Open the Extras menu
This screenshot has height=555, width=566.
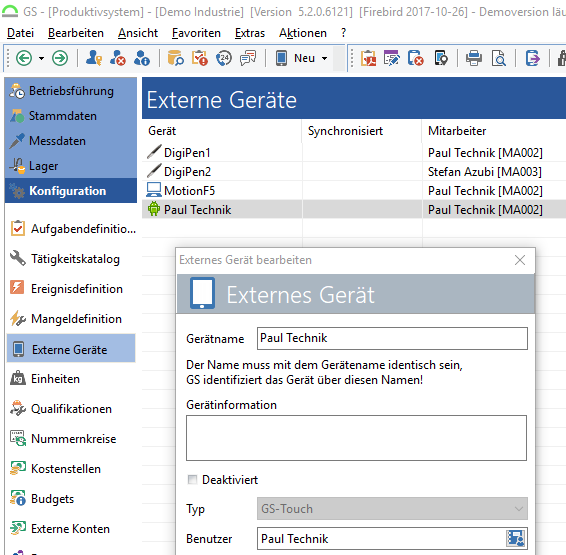click(250, 33)
